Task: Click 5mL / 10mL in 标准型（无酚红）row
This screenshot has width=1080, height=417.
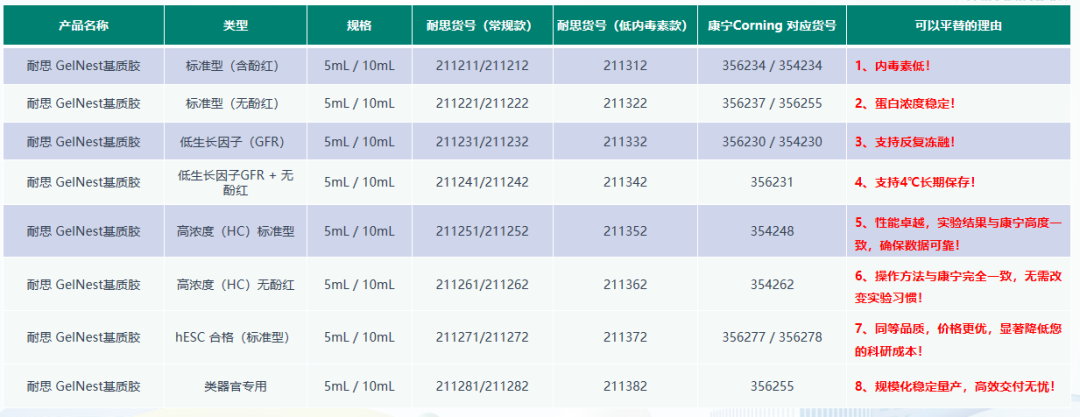Action: point(359,103)
